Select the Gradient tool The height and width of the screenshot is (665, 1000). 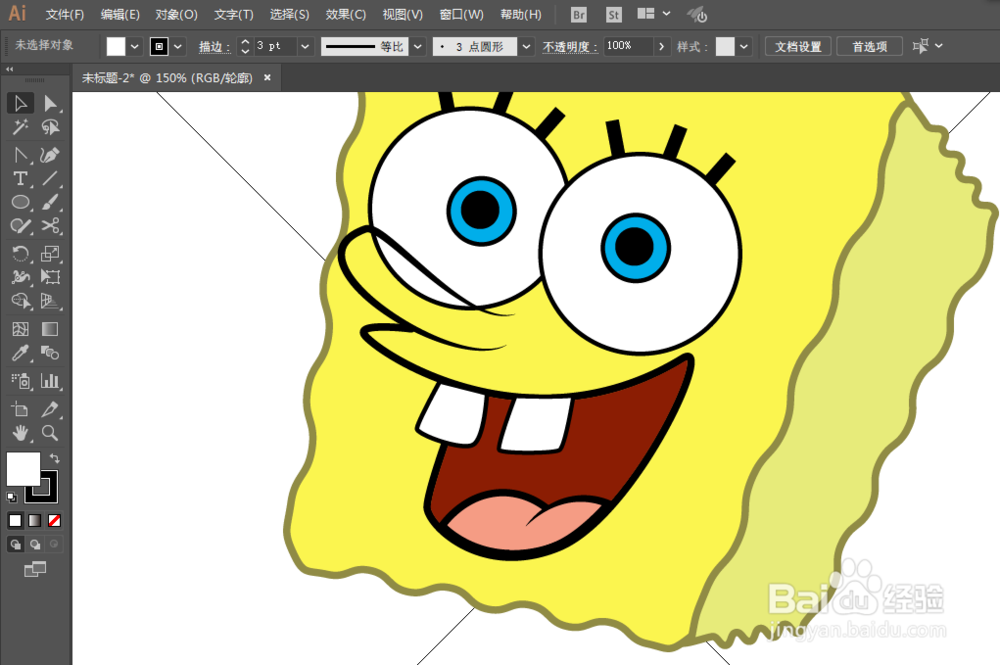click(x=50, y=329)
